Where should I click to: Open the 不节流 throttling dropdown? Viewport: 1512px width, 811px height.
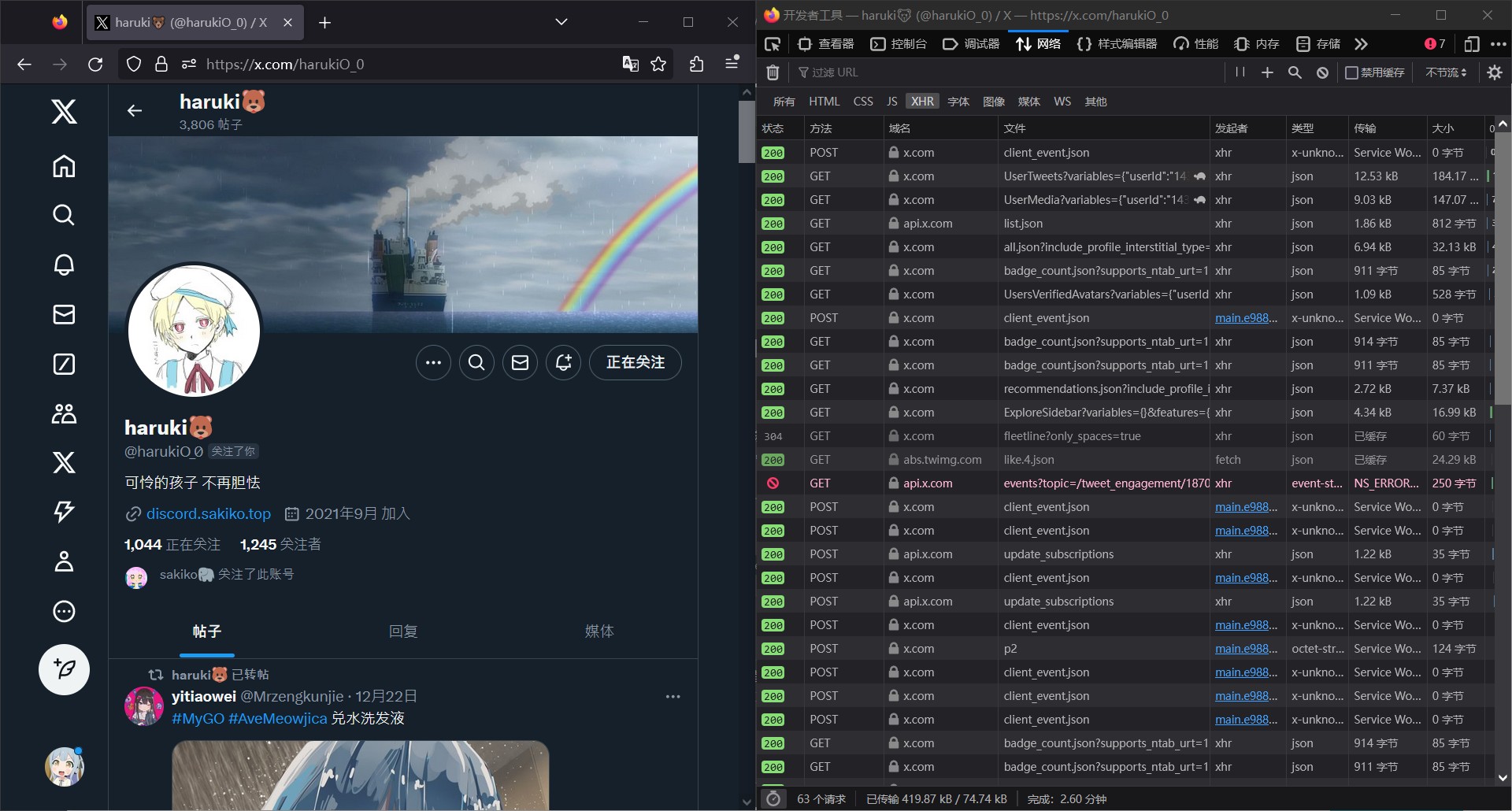[1446, 72]
